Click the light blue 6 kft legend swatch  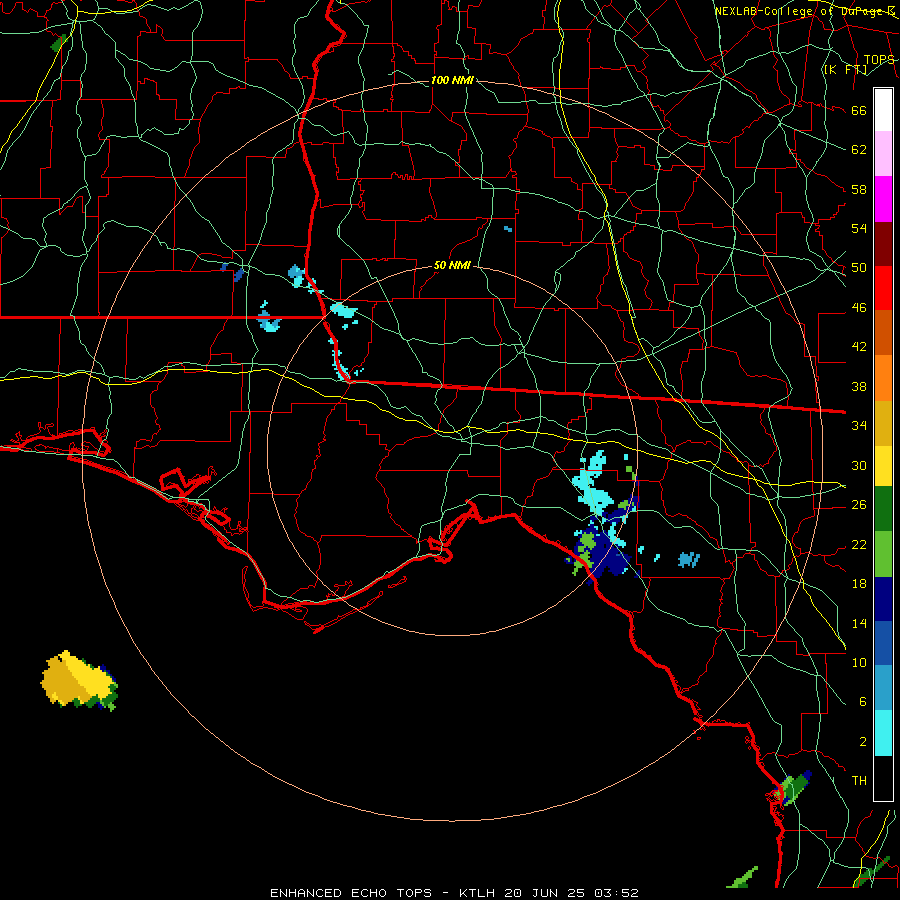click(x=883, y=688)
